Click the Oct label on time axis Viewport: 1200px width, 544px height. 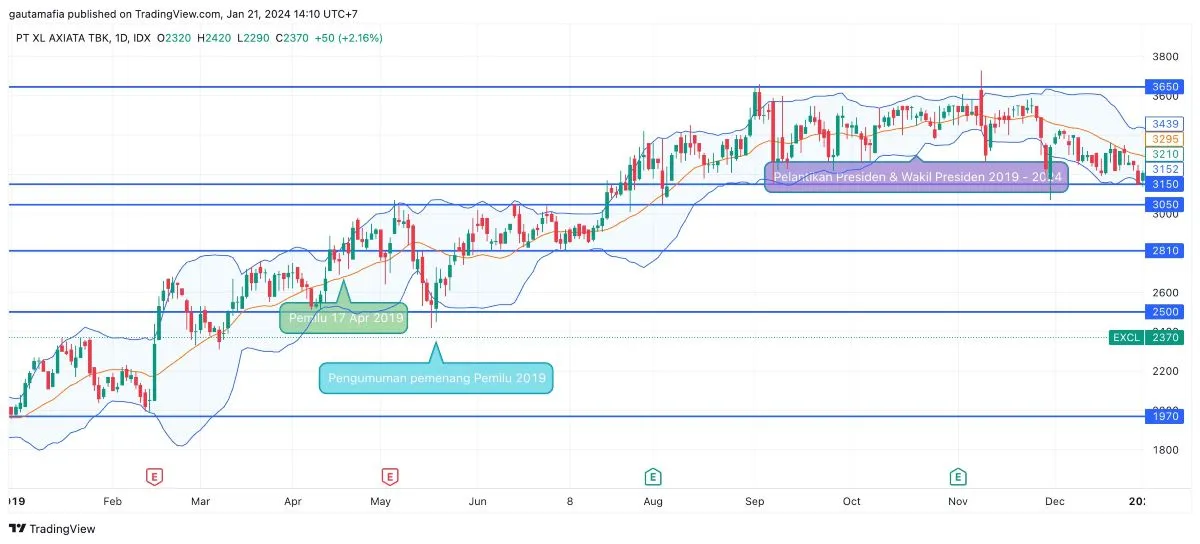click(x=851, y=500)
